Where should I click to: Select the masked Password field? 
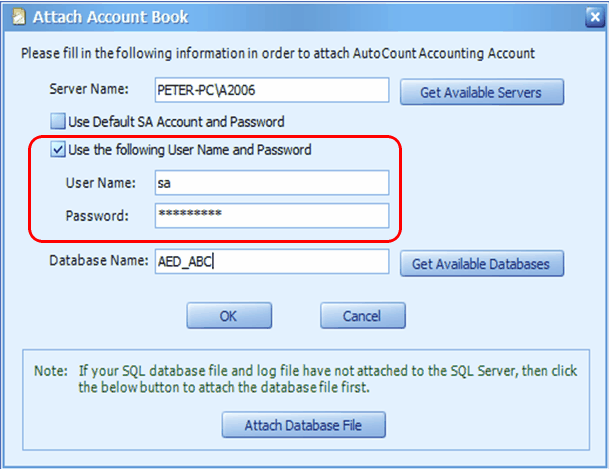click(x=272, y=215)
